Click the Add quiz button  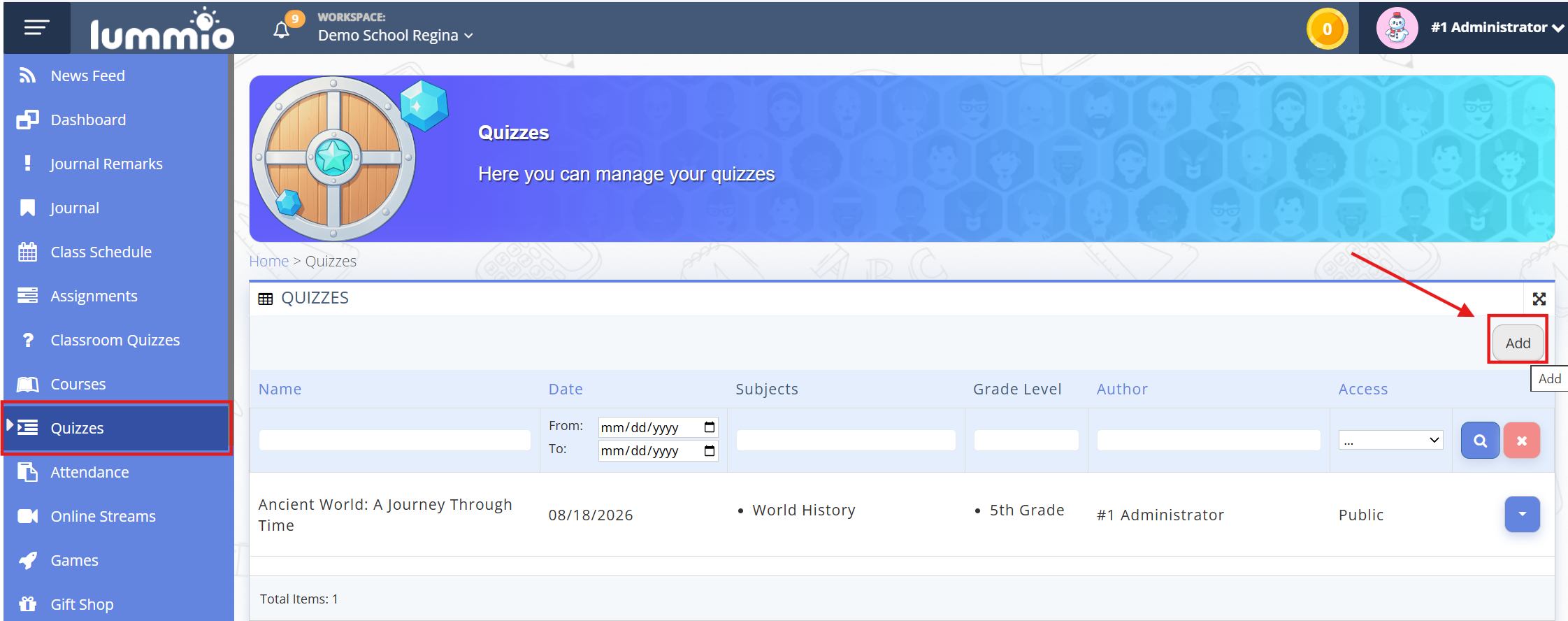click(x=1518, y=343)
